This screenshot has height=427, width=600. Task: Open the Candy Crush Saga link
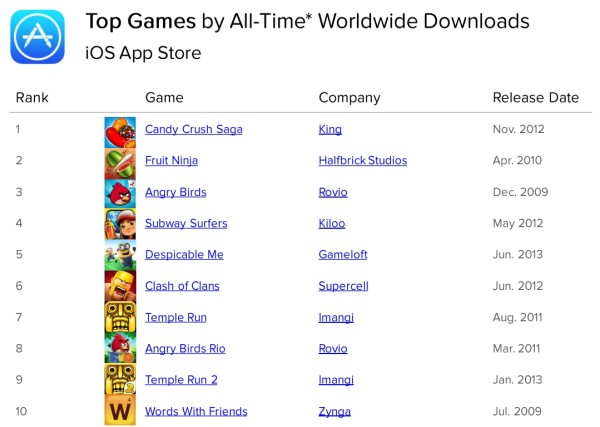click(193, 130)
